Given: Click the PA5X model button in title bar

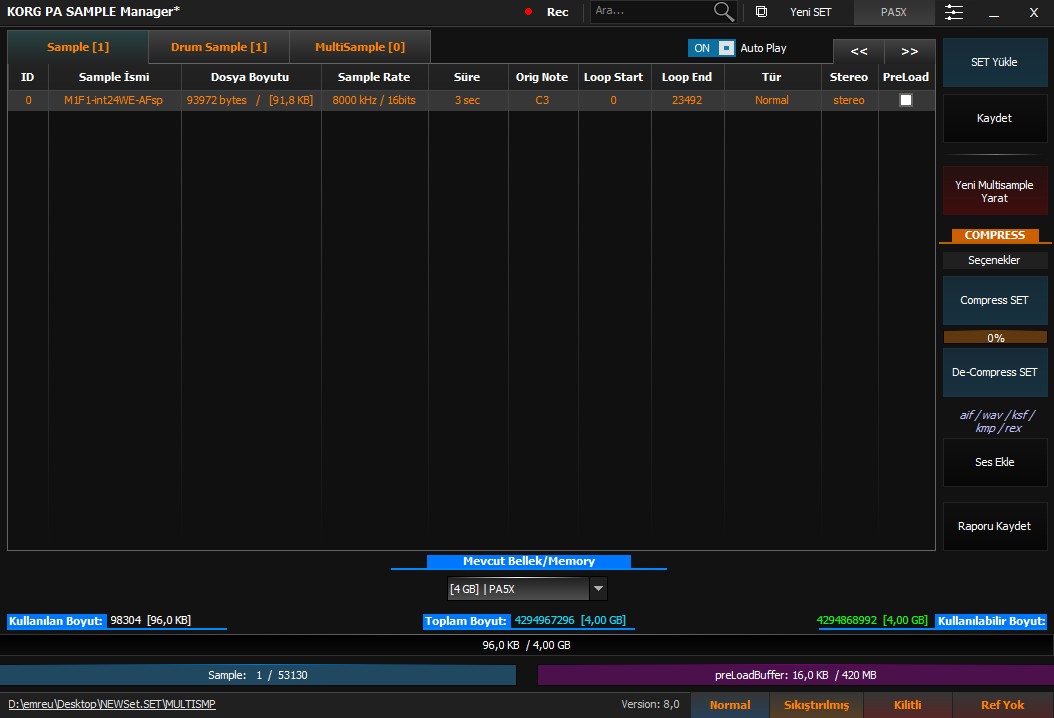Looking at the screenshot, I should point(894,12).
